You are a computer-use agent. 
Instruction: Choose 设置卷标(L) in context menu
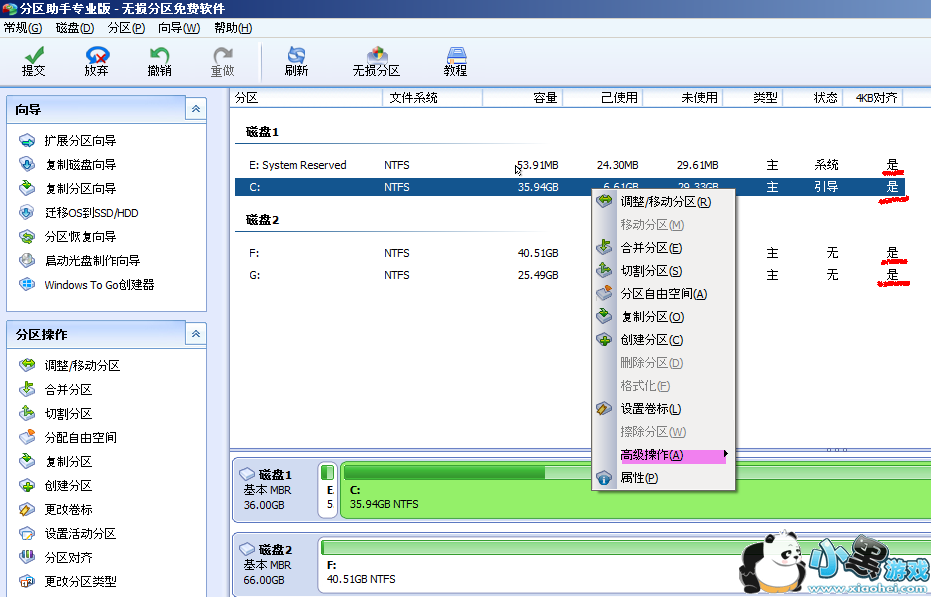[664, 409]
